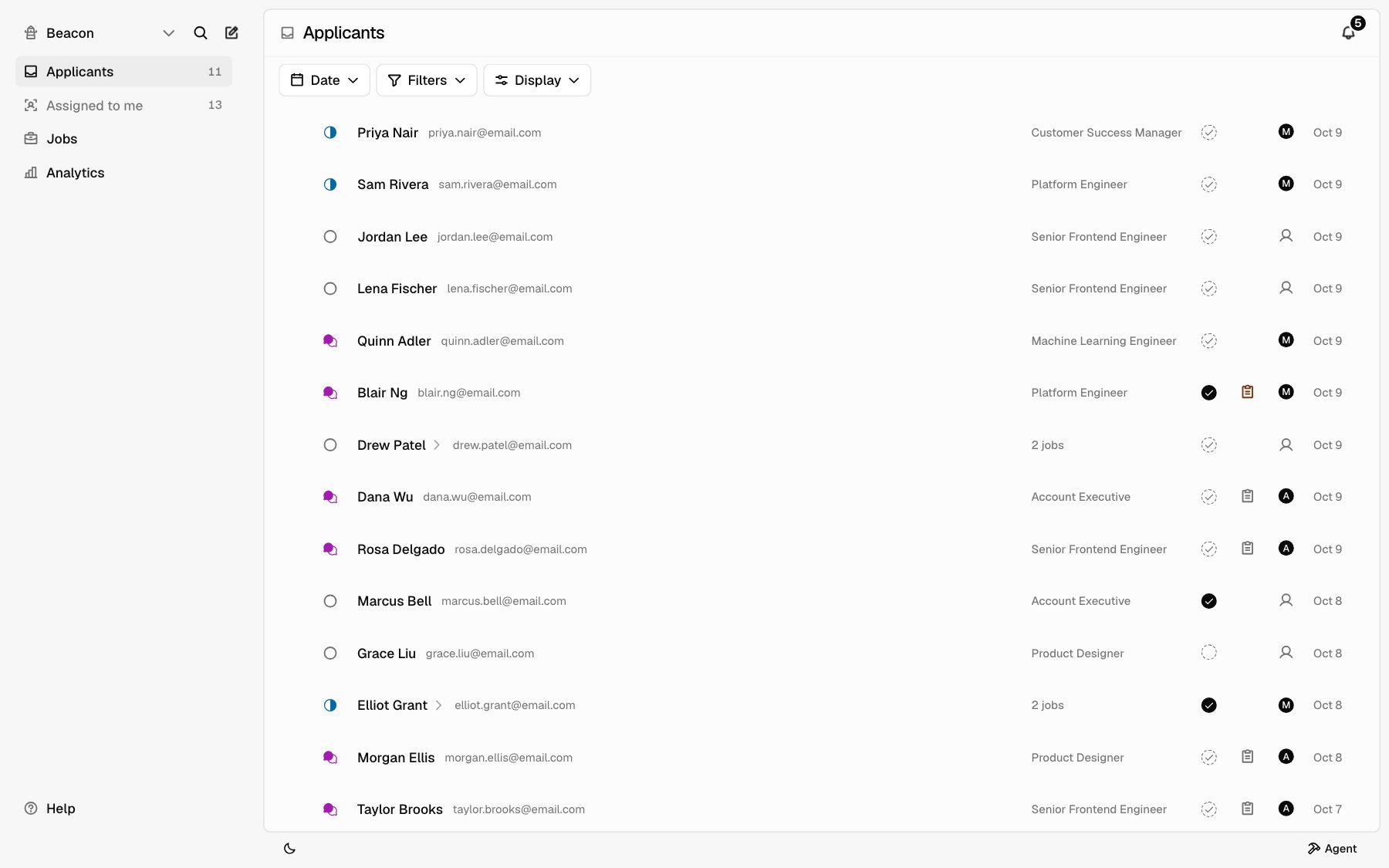Screen dimensions: 1389x868
Task: Click email jordan.lee@email.com
Action: click(x=495, y=237)
